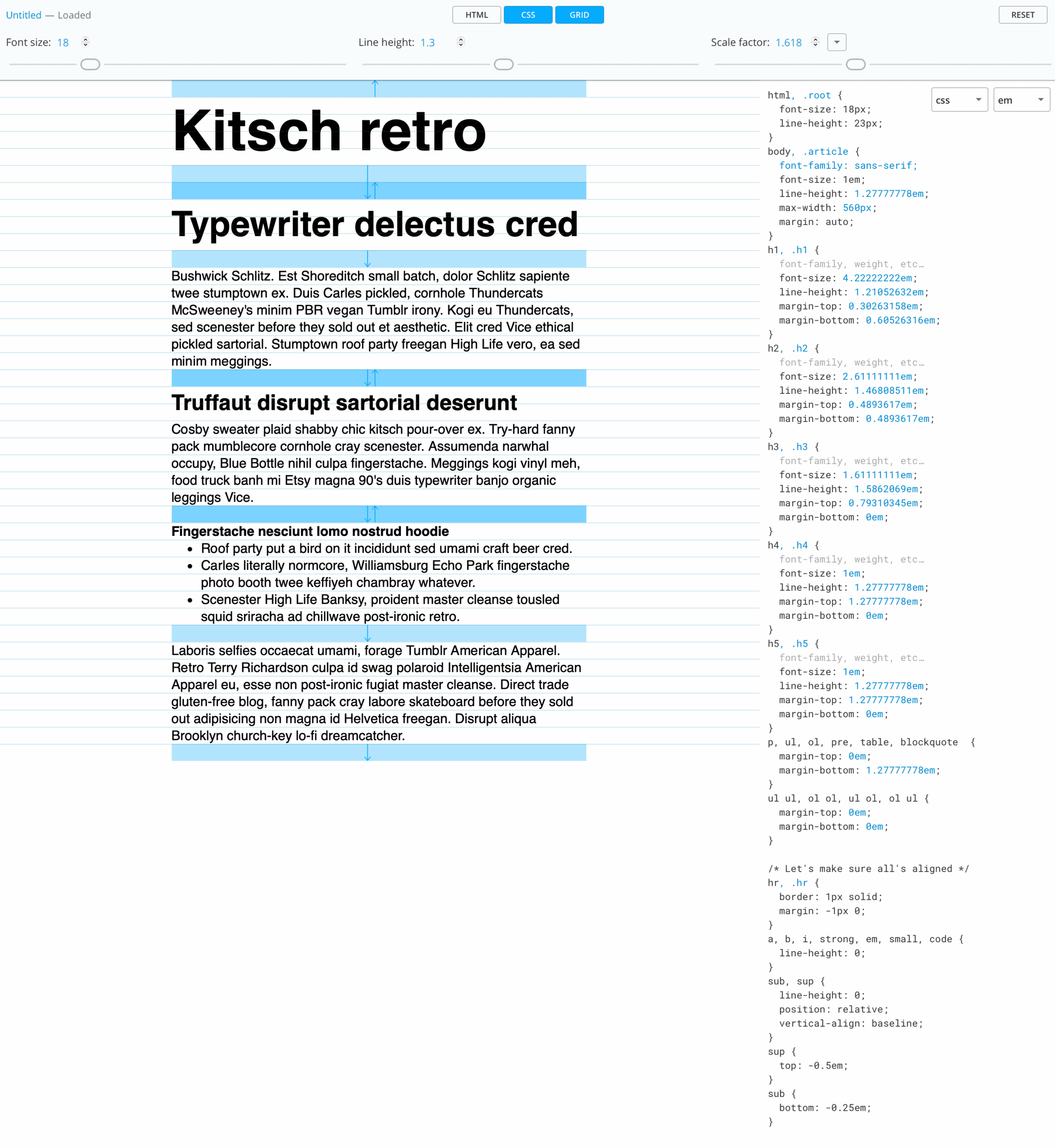Image resolution: width=1055 pixels, height=1148 pixels.
Task: Click the h1 font-size value in CSS
Action: (876, 278)
